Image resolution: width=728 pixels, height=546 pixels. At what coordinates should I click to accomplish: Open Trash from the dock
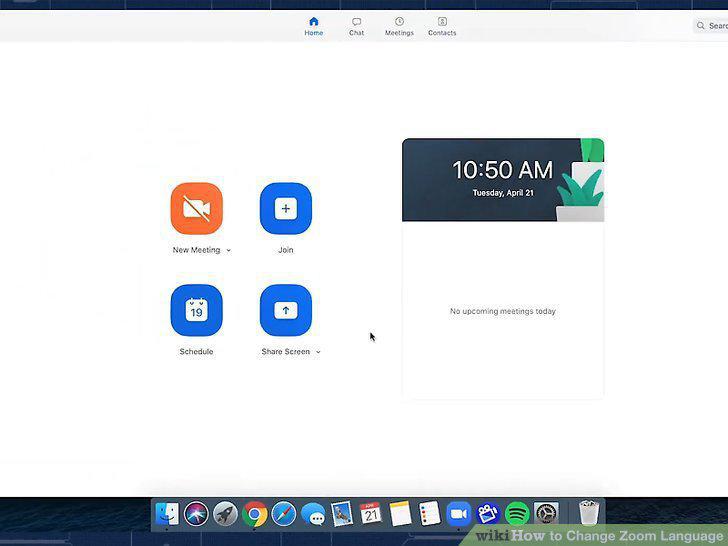tap(589, 513)
